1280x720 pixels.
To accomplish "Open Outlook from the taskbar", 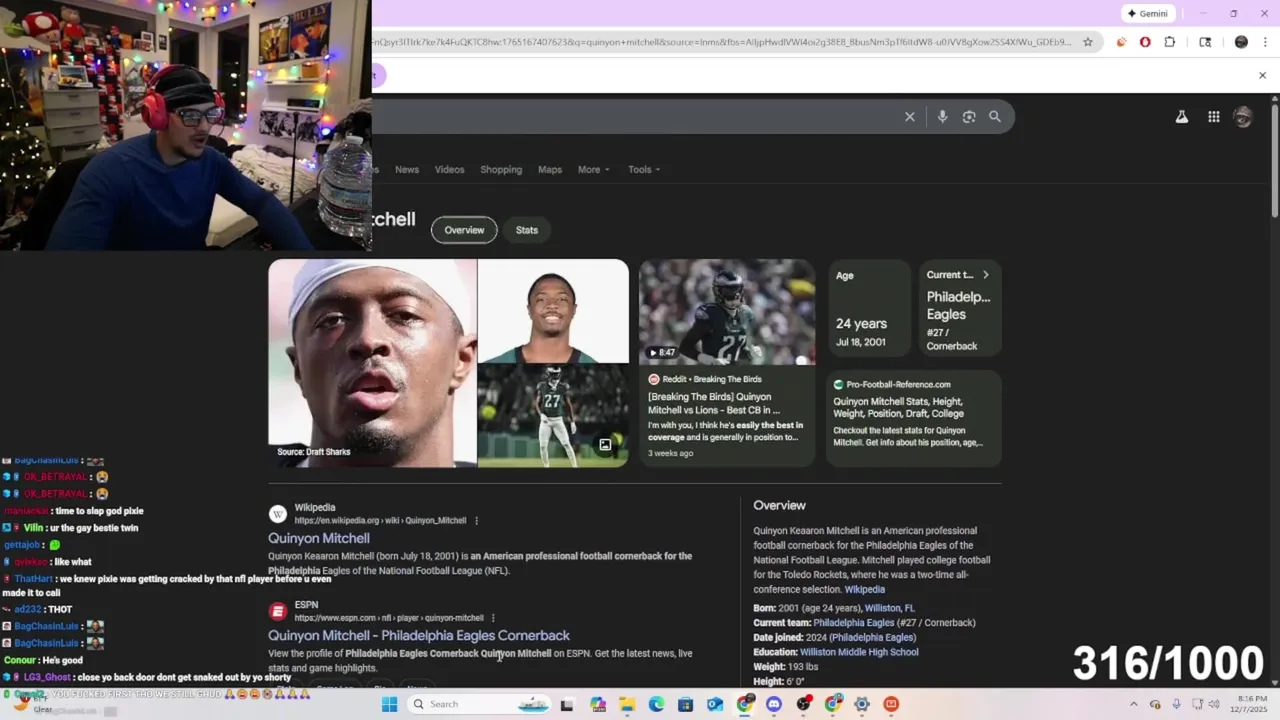I will click(715, 704).
